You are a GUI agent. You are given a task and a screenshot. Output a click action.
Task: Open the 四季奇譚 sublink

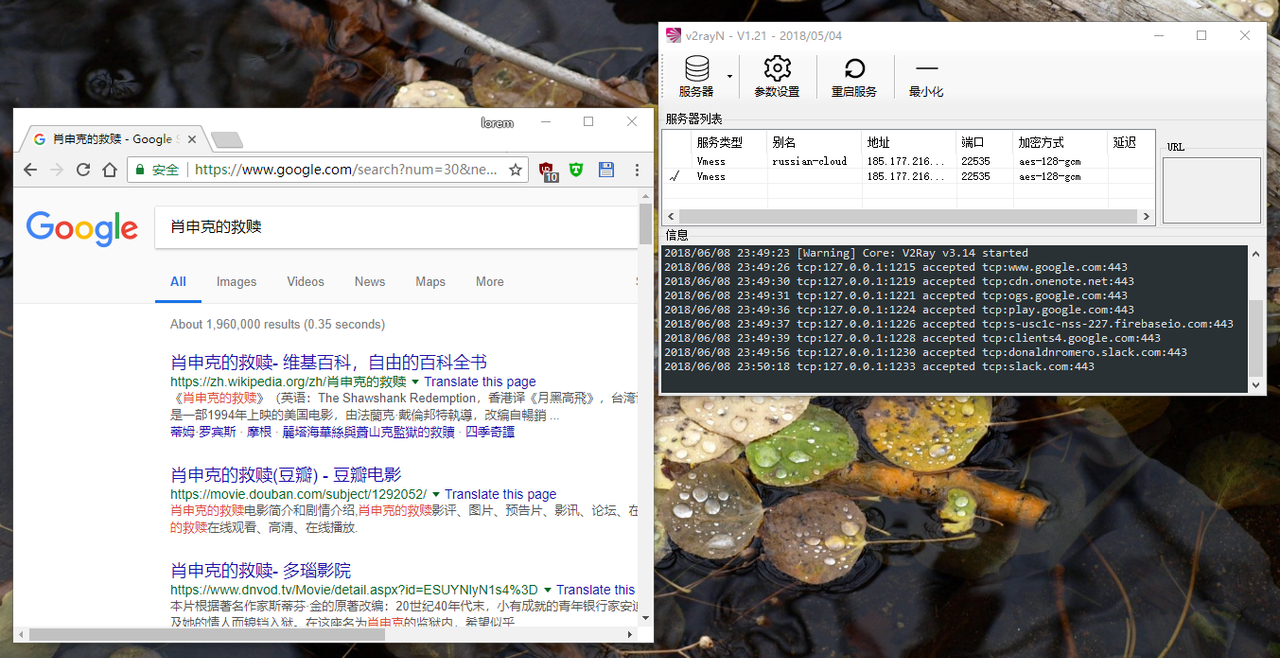coord(490,432)
